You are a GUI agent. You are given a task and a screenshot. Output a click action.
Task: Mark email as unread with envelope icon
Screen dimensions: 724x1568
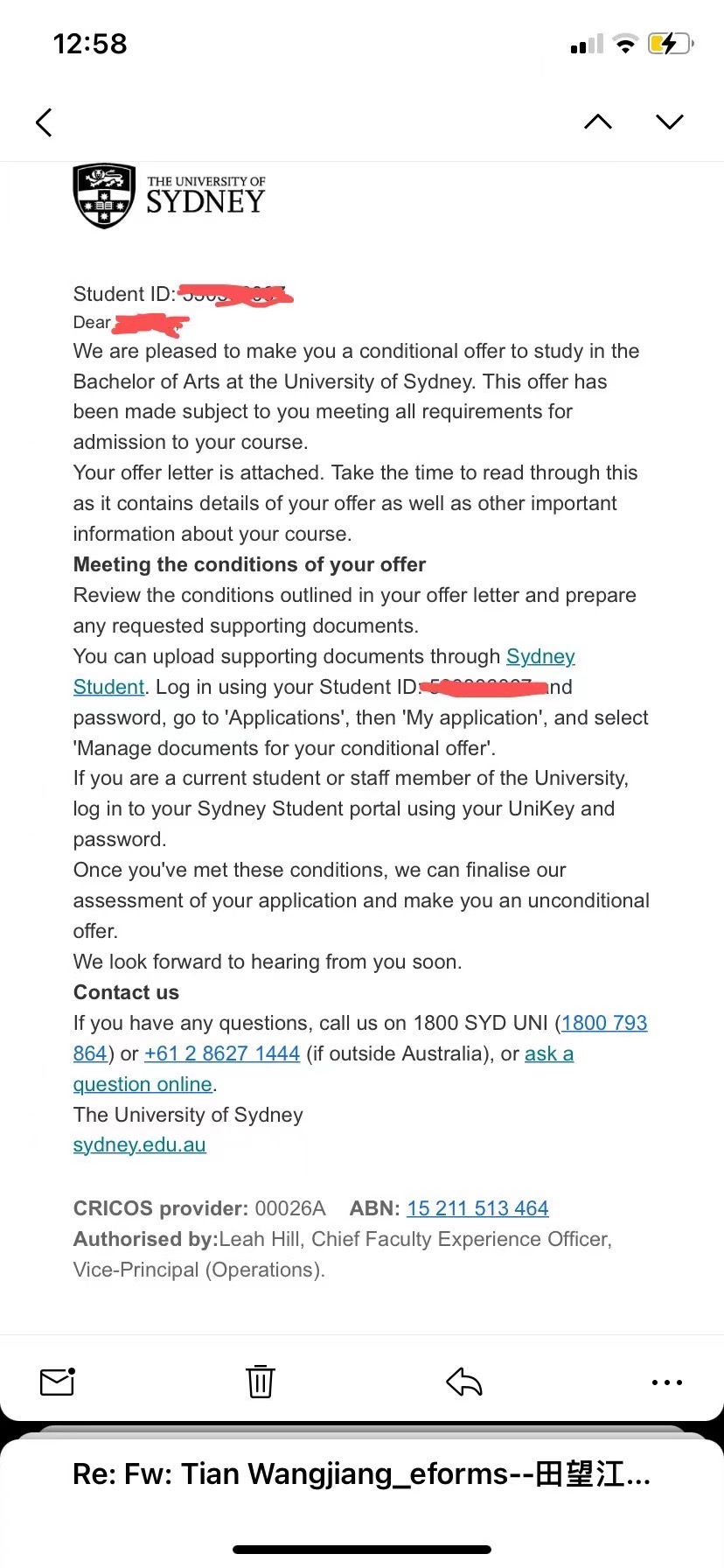click(58, 1382)
